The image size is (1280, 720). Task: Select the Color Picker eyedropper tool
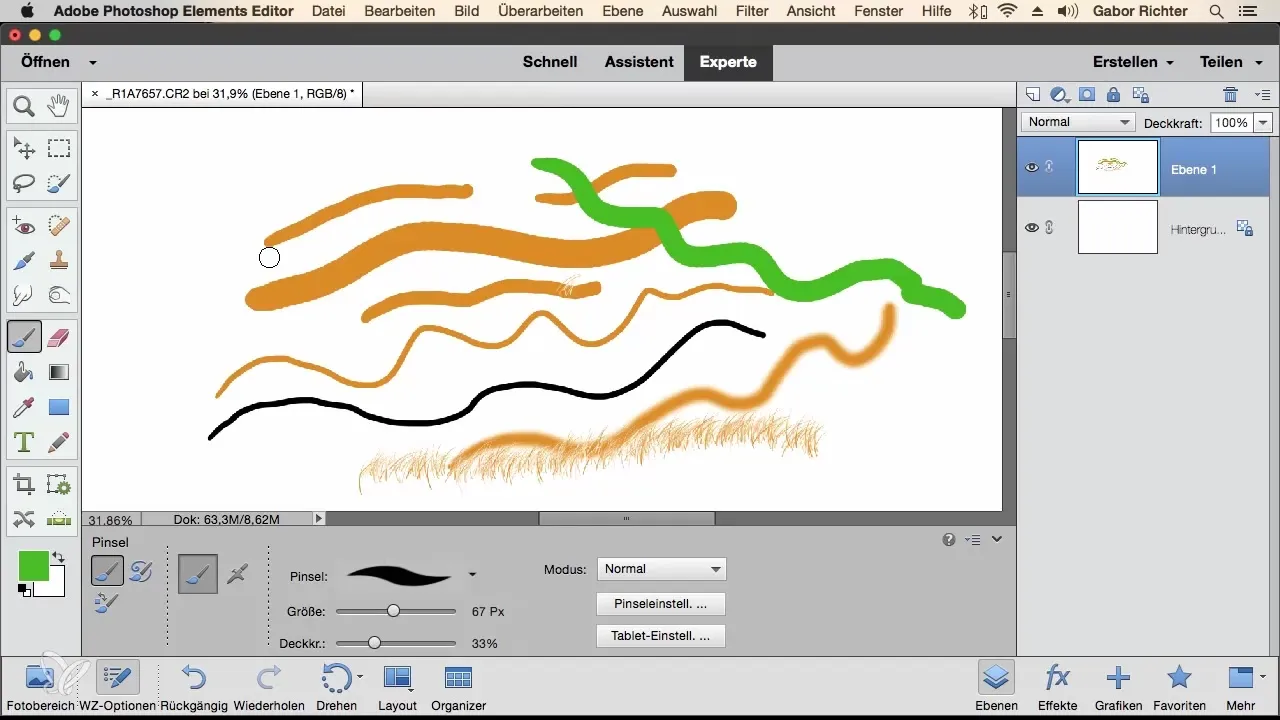point(24,407)
